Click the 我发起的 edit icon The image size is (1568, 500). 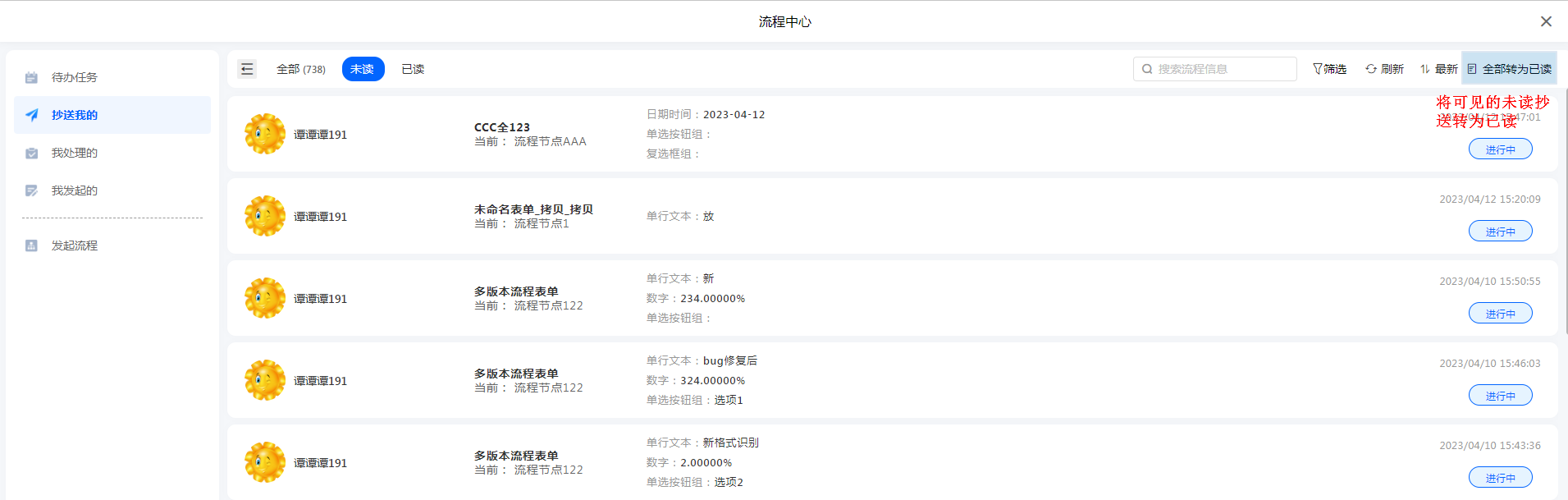pyautogui.click(x=32, y=190)
